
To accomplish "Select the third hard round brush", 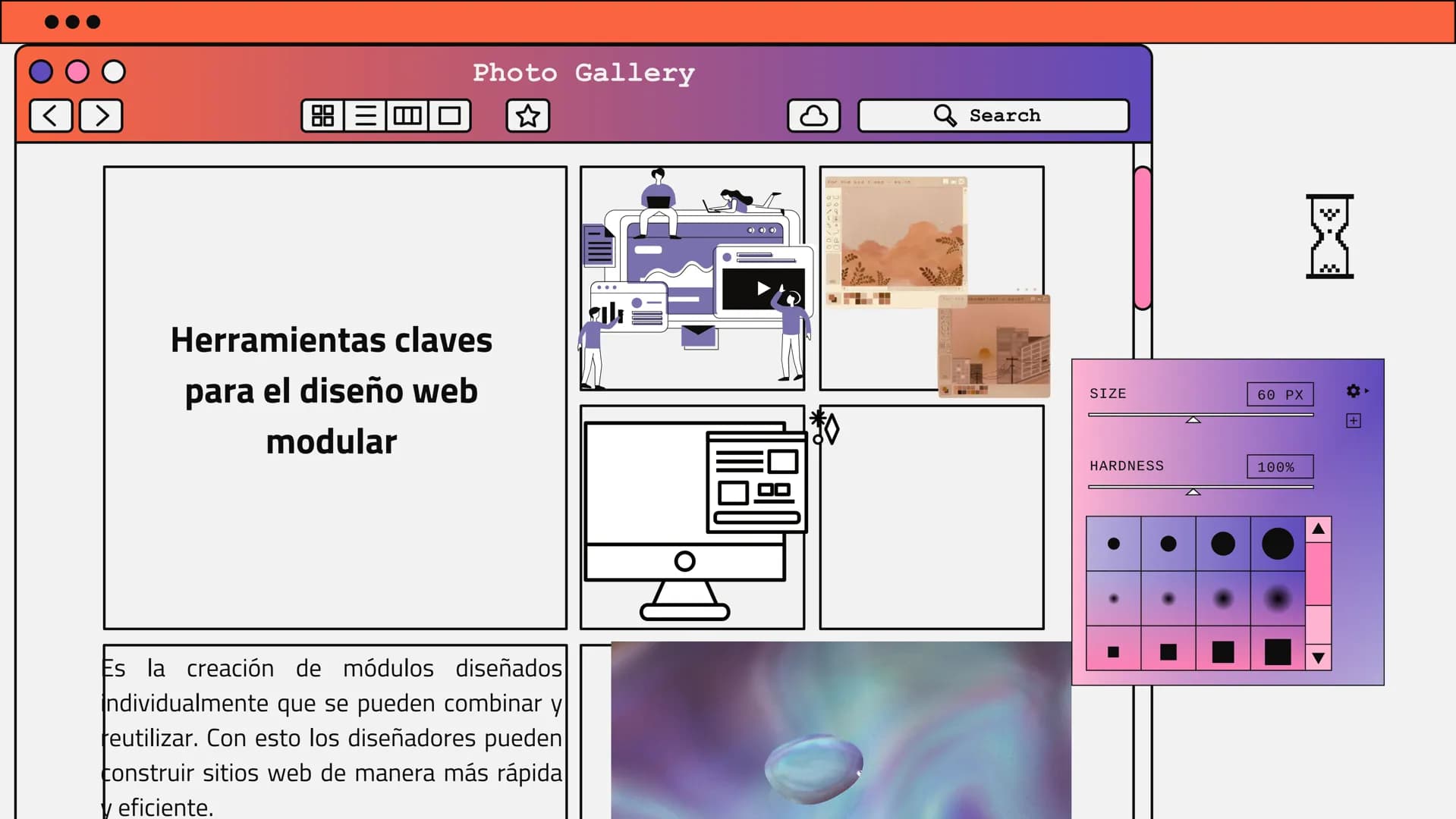I will [x=1223, y=544].
